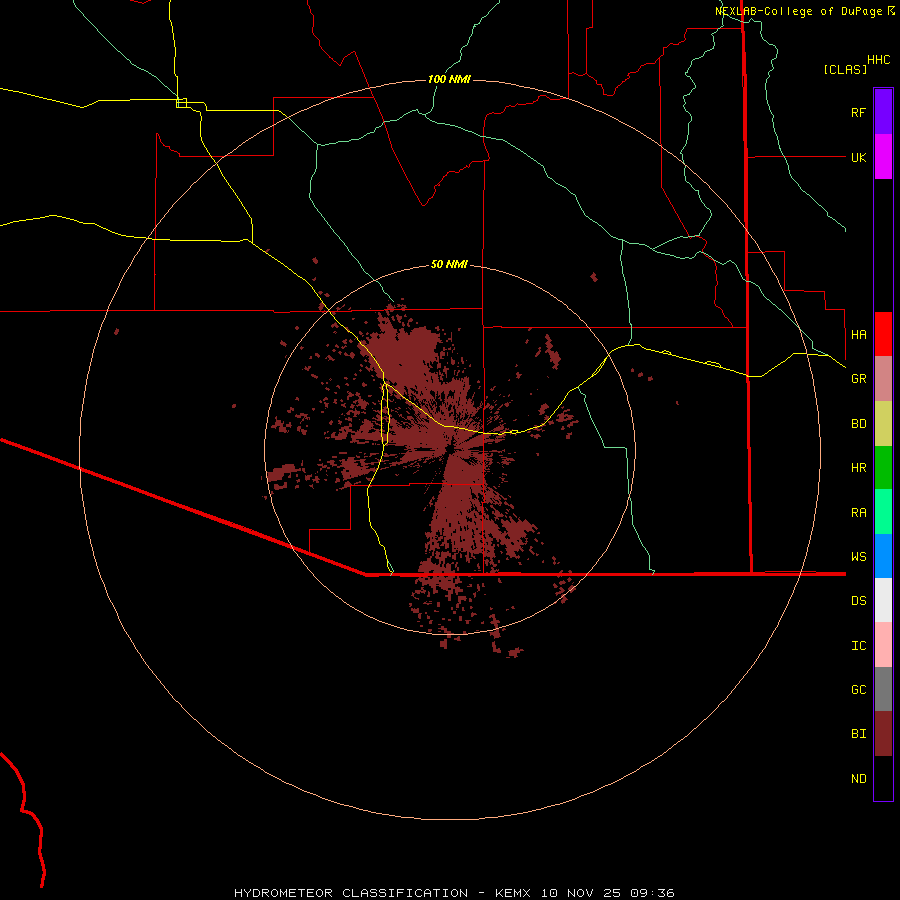Click the RF legend label
Image resolution: width=900 pixels, height=900 pixels.
(858, 112)
